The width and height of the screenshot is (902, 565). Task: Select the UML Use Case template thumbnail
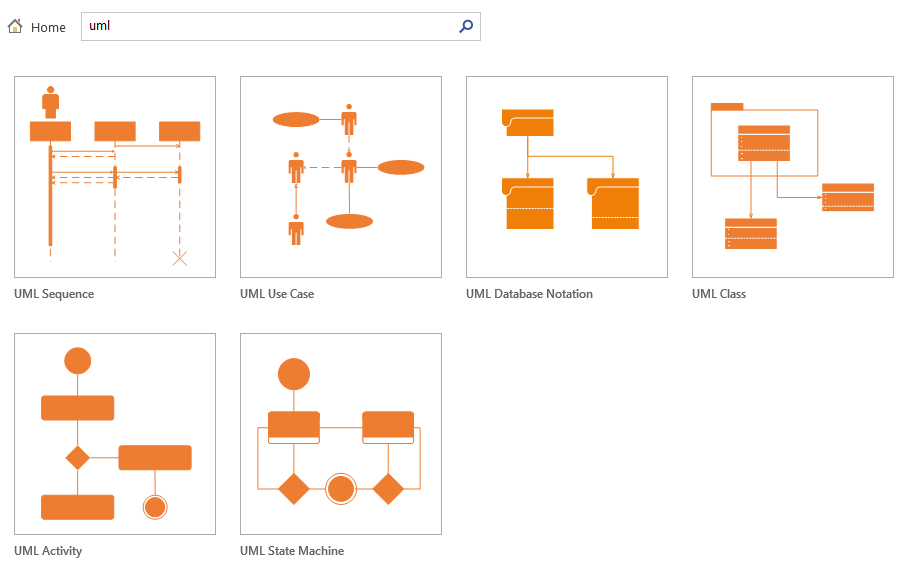click(x=341, y=177)
